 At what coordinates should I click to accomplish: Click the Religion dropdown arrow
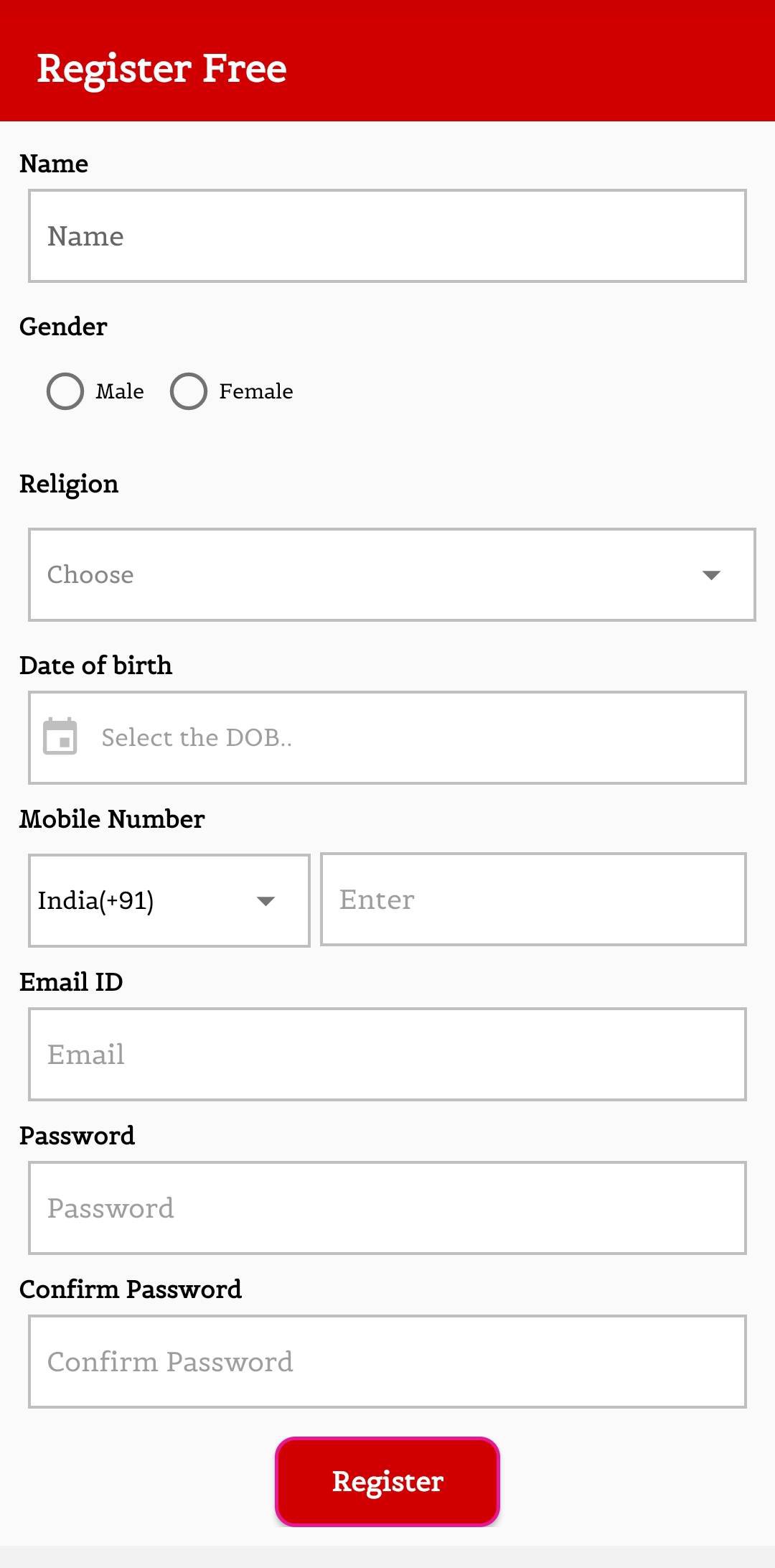[711, 575]
